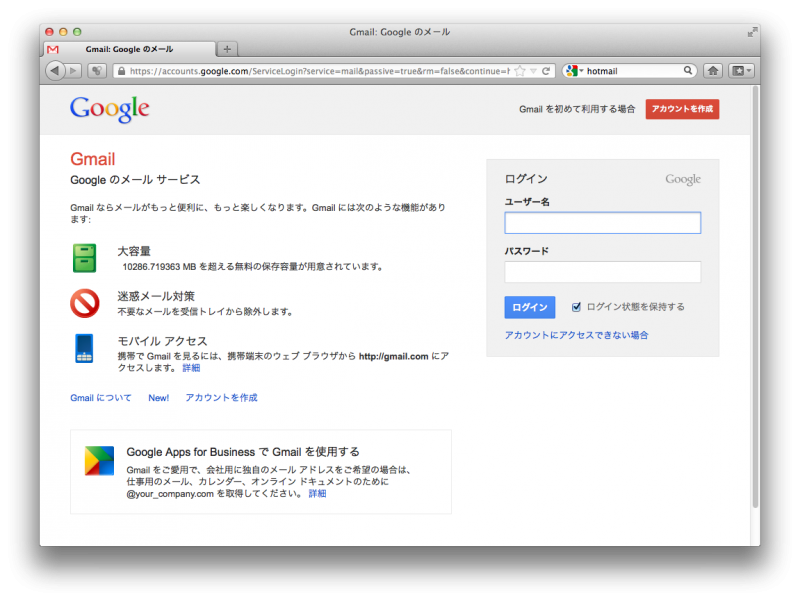Open a new tab with plus button
The width and height of the screenshot is (800, 601).
[227, 49]
